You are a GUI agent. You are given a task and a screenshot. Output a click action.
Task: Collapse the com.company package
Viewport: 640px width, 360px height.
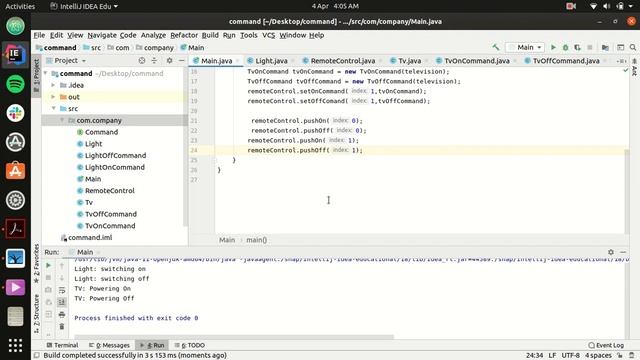pos(62,120)
